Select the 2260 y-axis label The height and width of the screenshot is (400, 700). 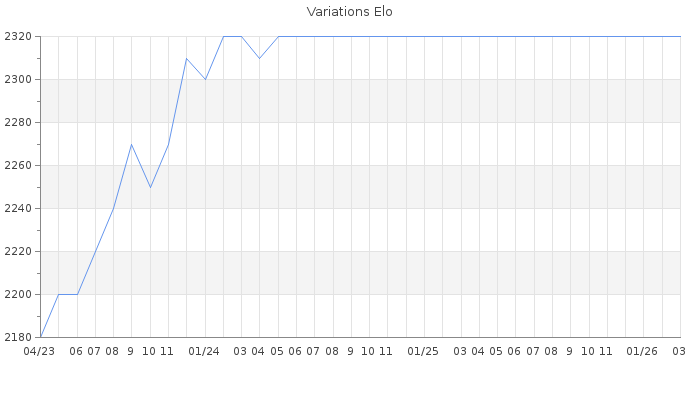click(x=18, y=165)
